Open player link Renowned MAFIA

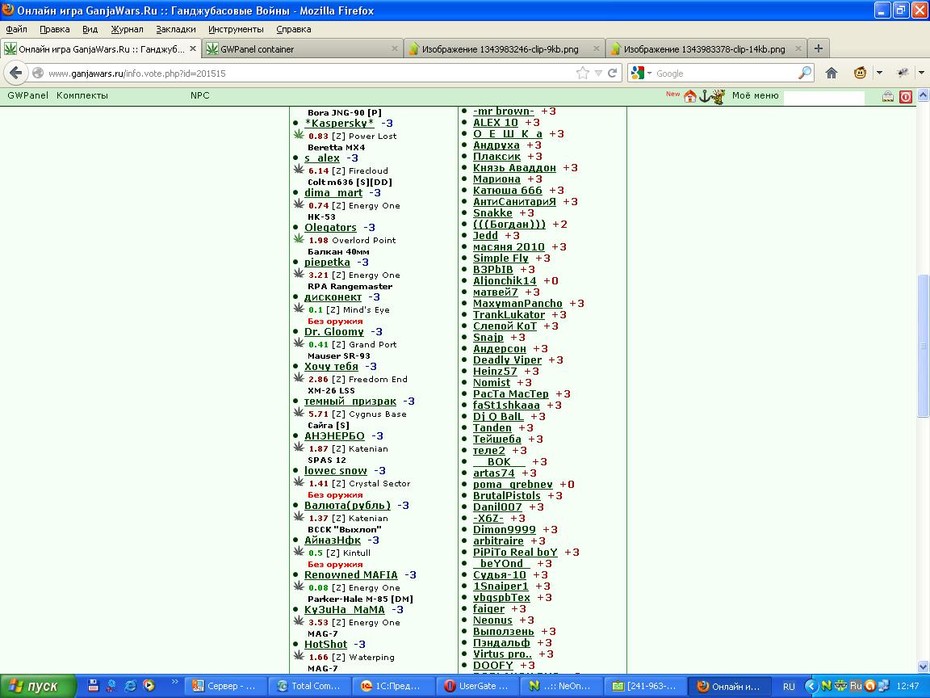(x=351, y=575)
